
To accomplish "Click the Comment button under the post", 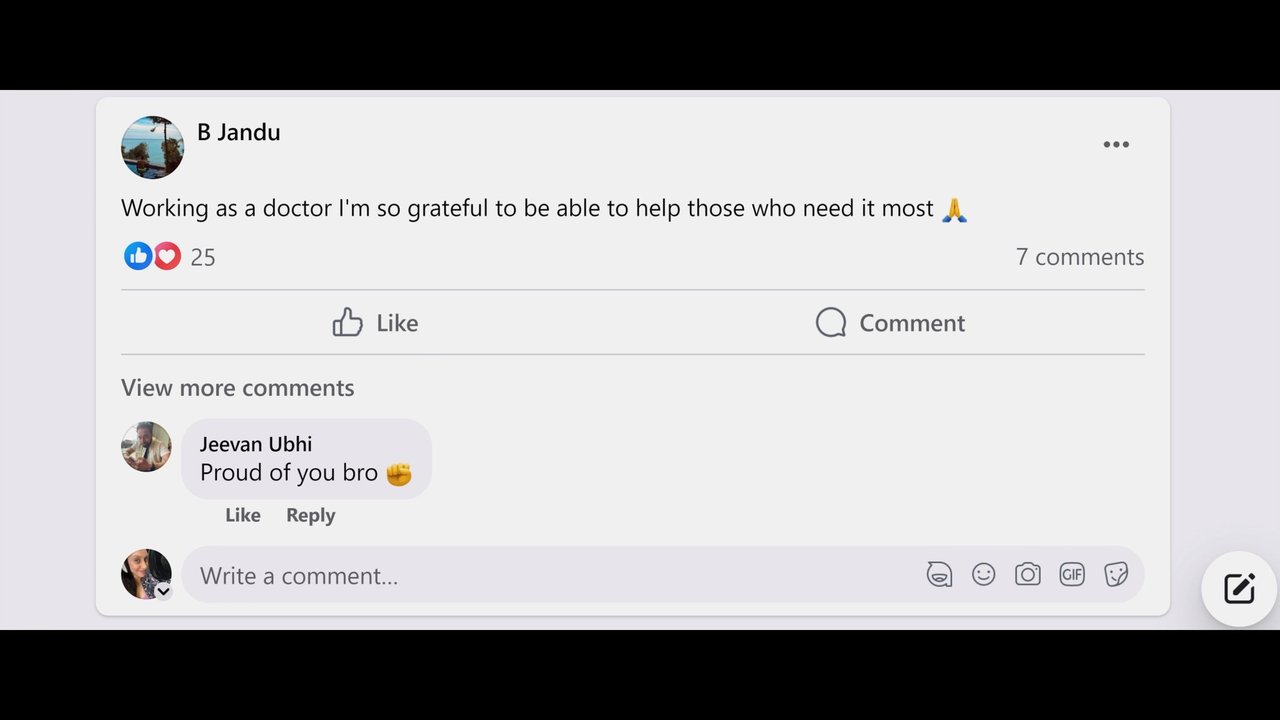I will coord(890,322).
